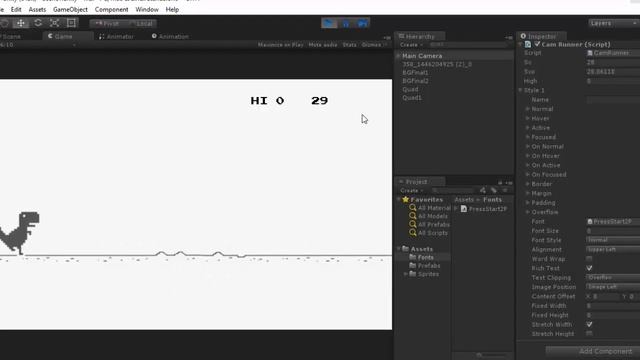Open the GameObject menu
640x360 pixels.
[x=70, y=9]
